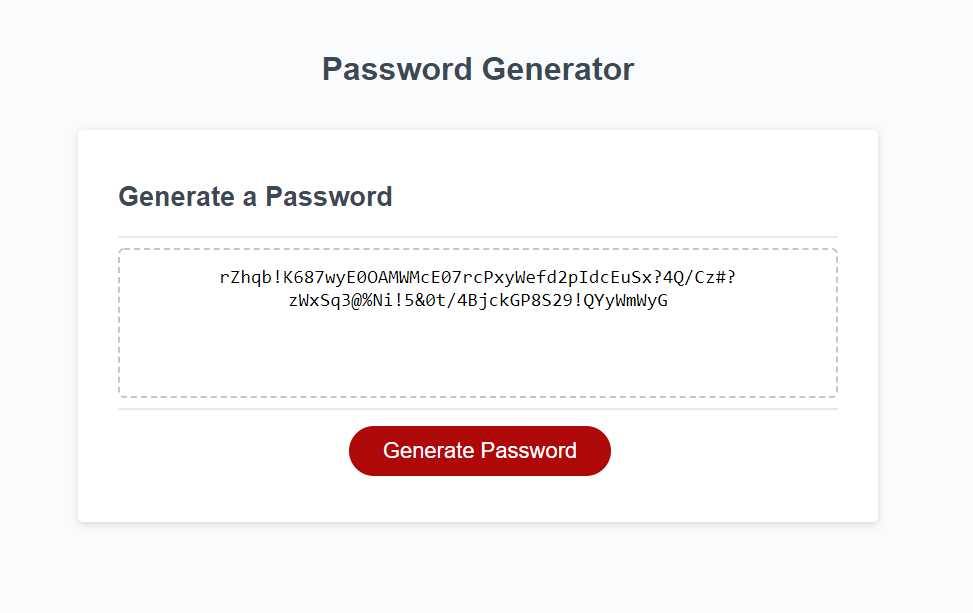Click the divider under the heading

pyautogui.click(x=479, y=226)
